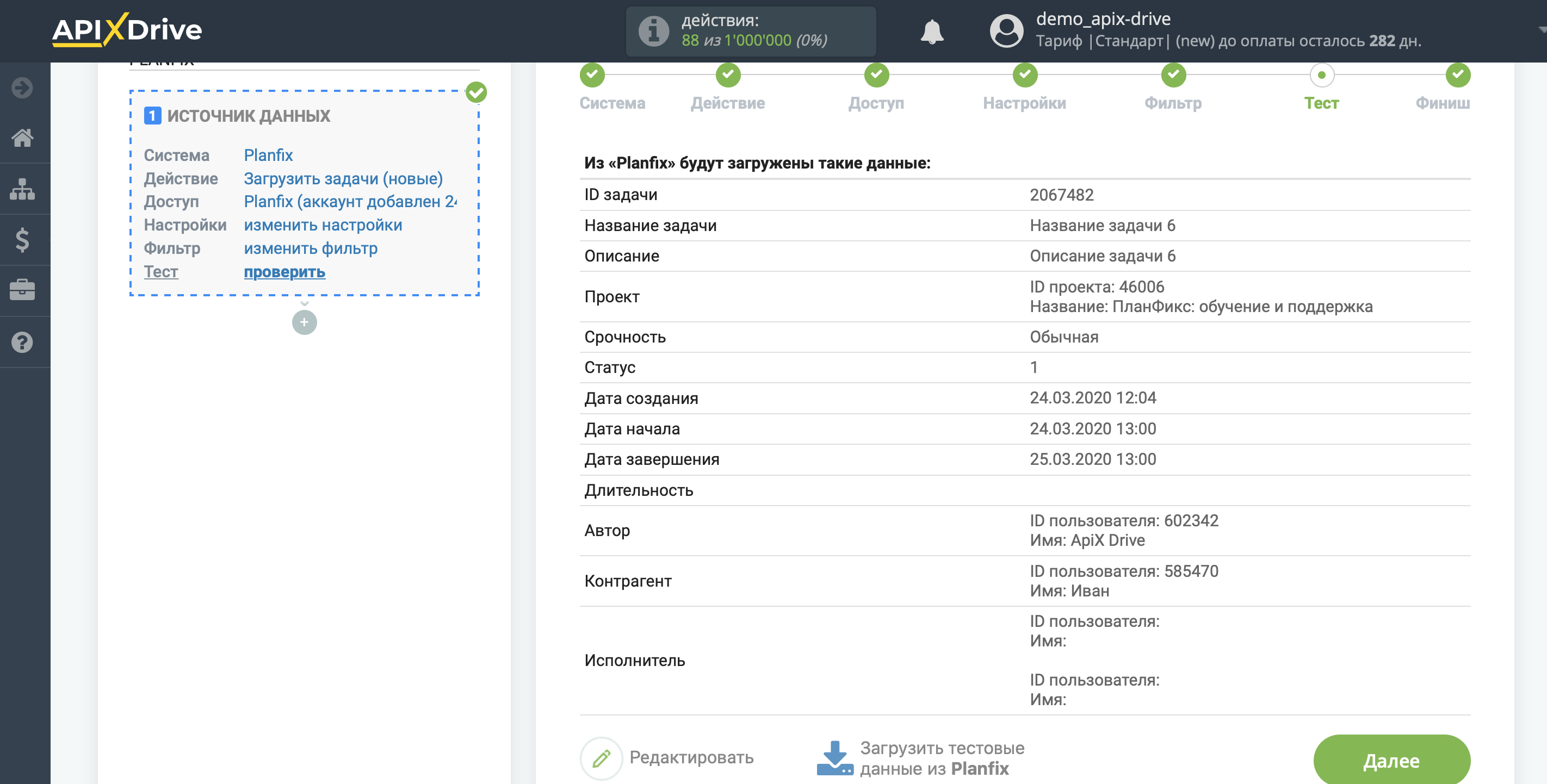Expand the sidebar with arrow icon
Viewport: 1547px width, 784px height.
pos(23,88)
